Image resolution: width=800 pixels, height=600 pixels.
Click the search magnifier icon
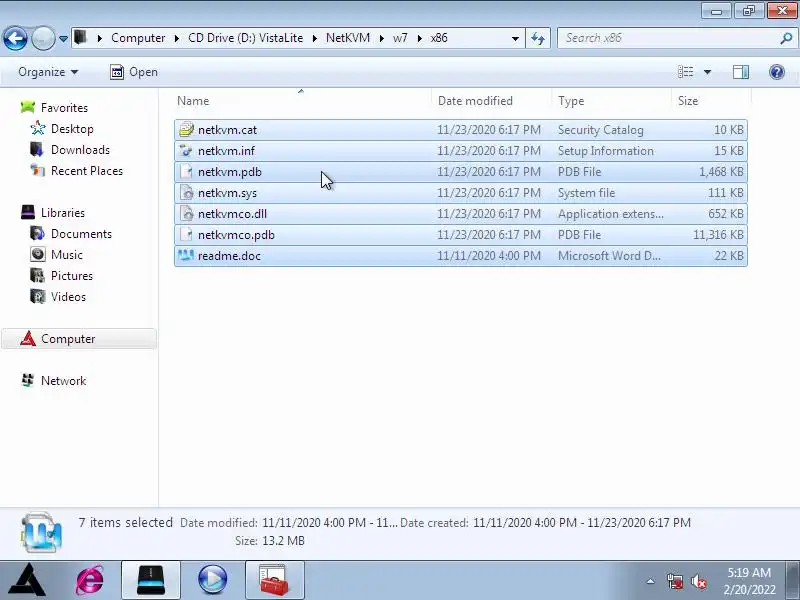tap(786, 38)
